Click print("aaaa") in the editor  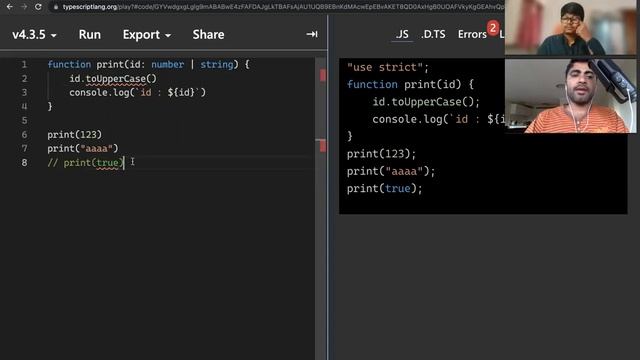click(x=82, y=149)
